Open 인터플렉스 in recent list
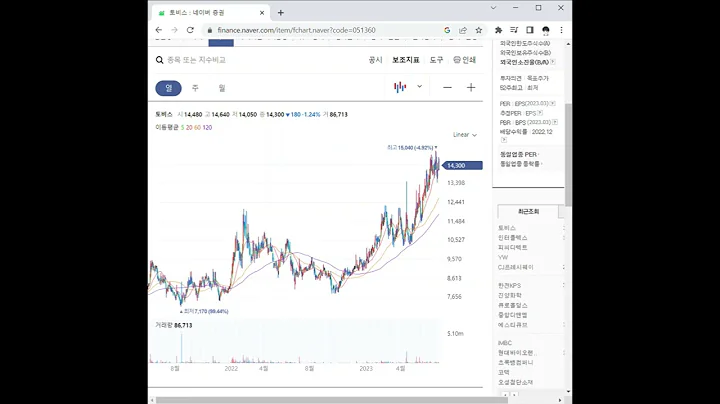 (x=513, y=238)
